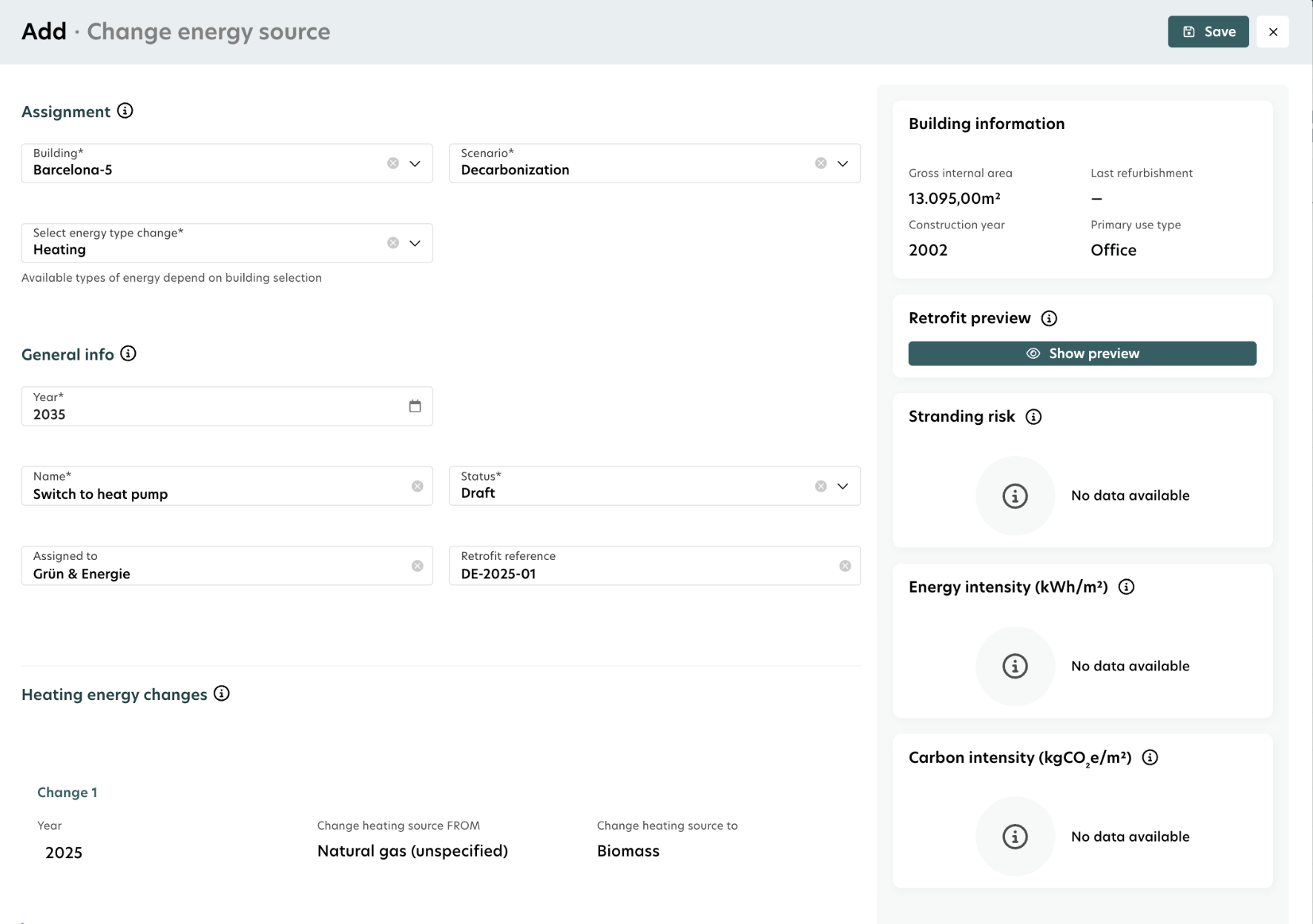Clear the Name field Switch to heat pump
The image size is (1313, 924).
point(418,486)
